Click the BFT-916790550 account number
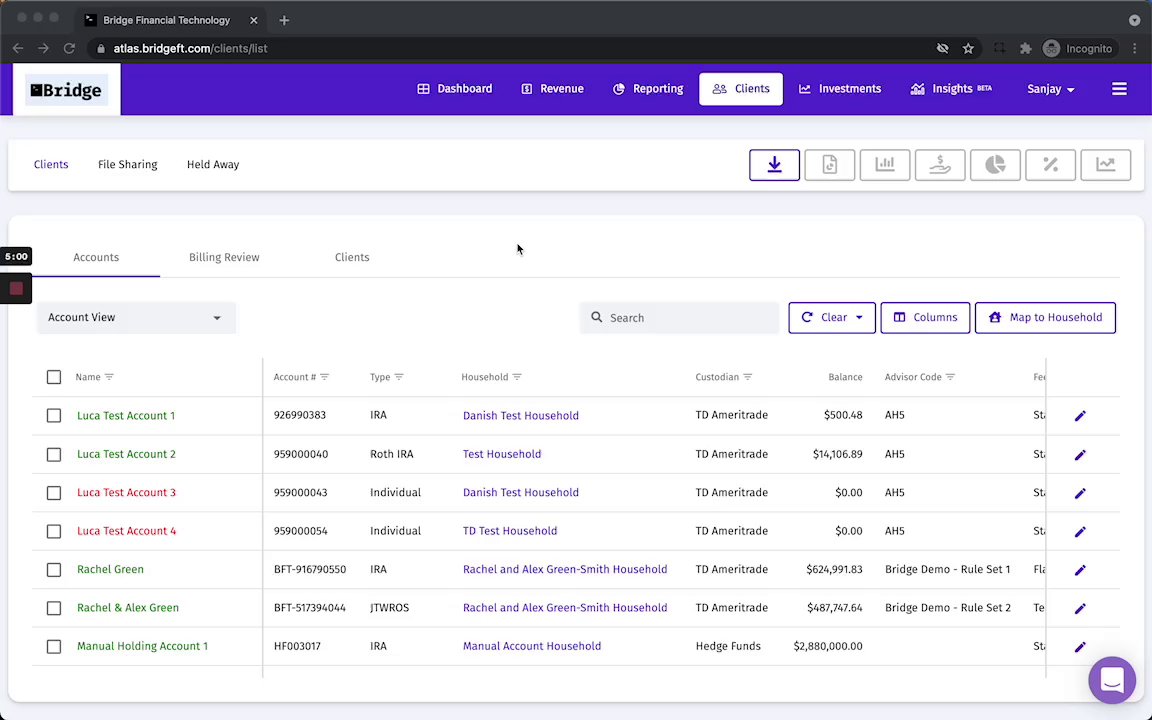Image resolution: width=1152 pixels, height=720 pixels. coord(310,569)
